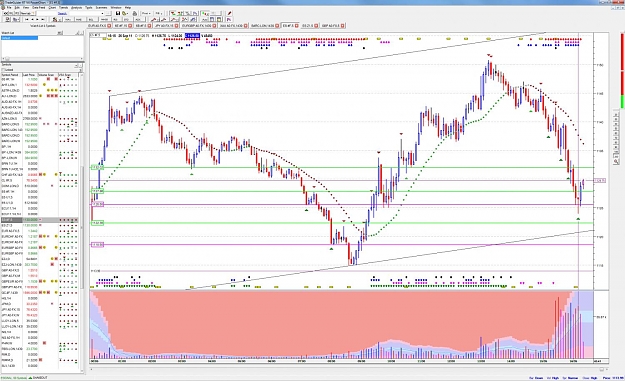625x381 pixels.
Task: Toggle the checkbox below the Symbols header
Action: [x=3, y=70]
